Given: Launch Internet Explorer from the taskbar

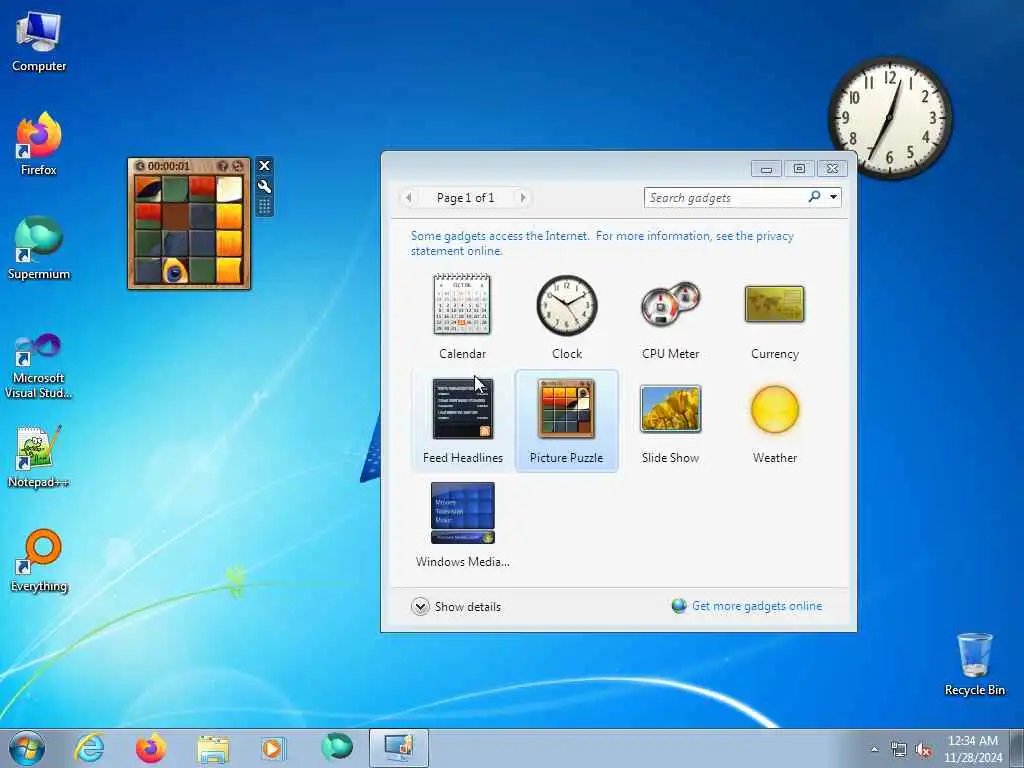Looking at the screenshot, I should click(89, 748).
